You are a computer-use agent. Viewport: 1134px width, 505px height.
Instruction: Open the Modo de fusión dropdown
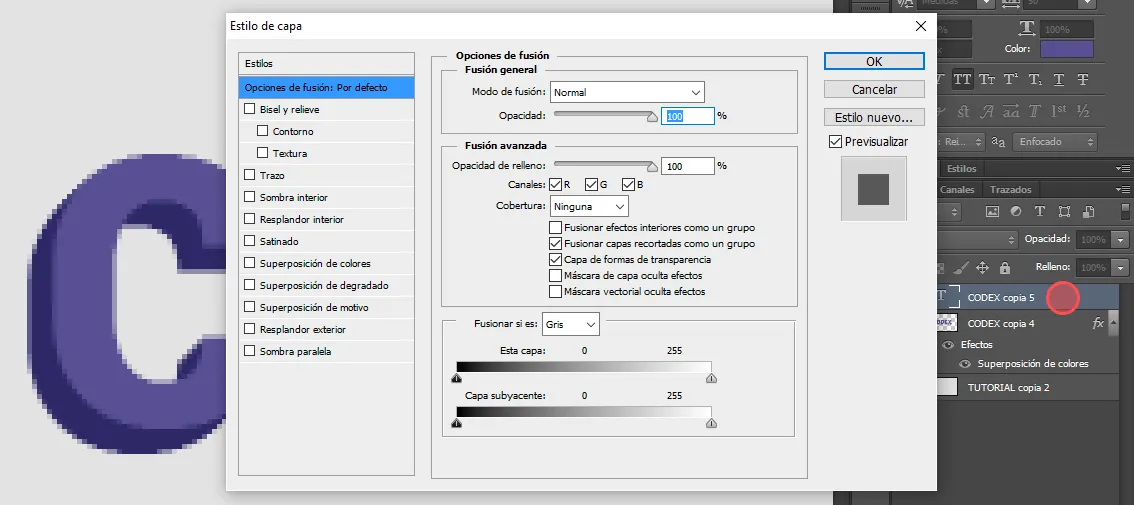pos(627,93)
